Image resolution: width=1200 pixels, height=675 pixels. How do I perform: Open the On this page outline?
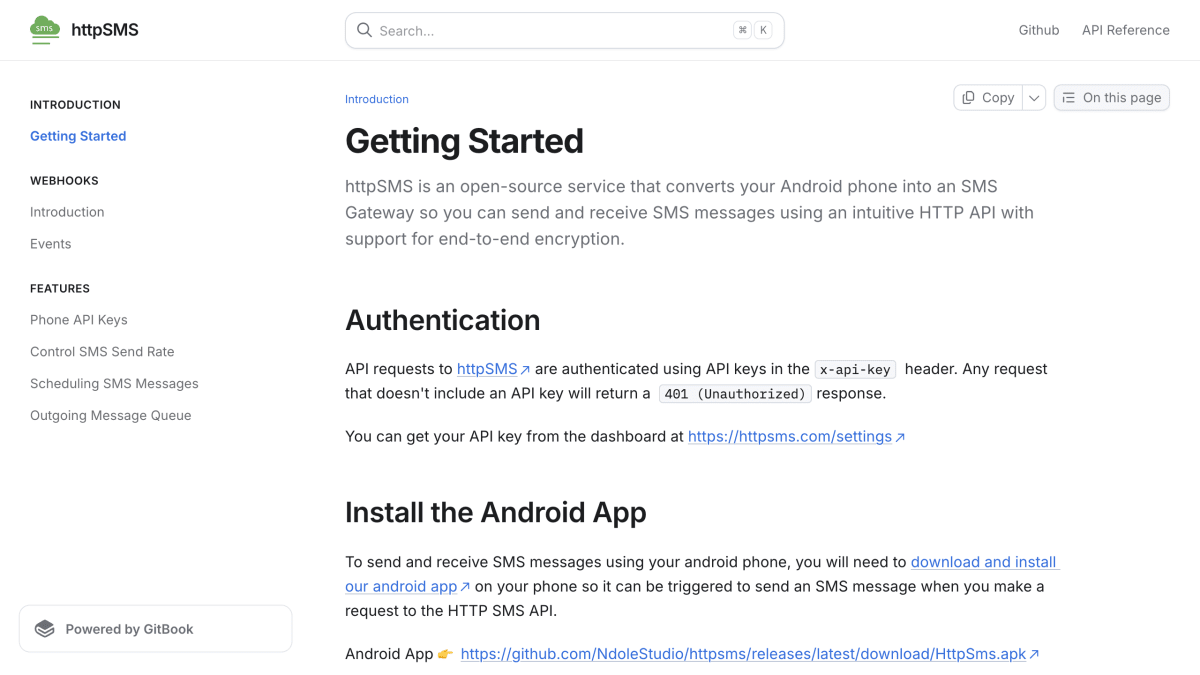1112,97
